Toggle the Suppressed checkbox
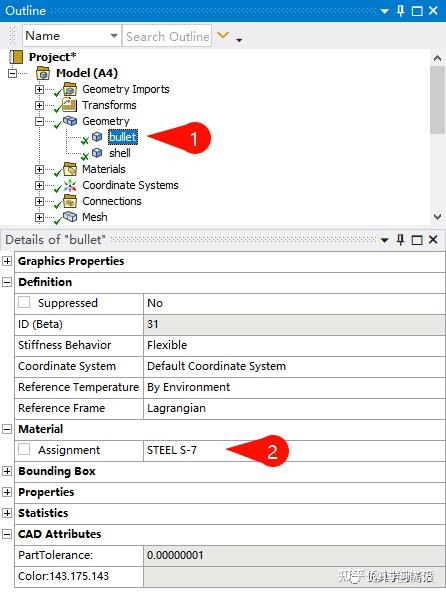This screenshot has width=446, height=596. (x=24, y=303)
